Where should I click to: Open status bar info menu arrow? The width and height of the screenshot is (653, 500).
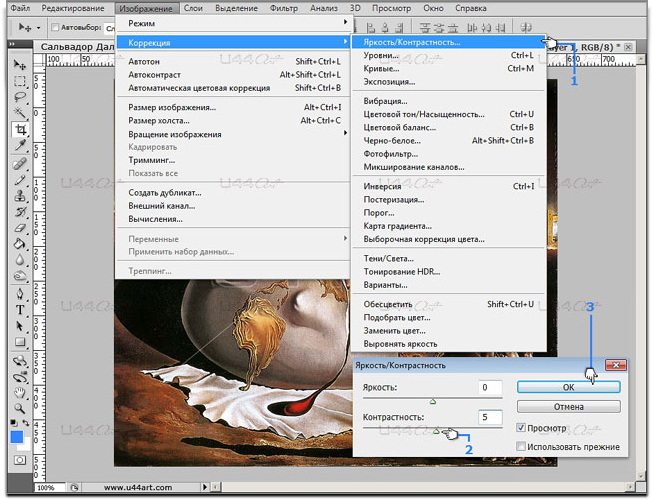(x=205, y=487)
